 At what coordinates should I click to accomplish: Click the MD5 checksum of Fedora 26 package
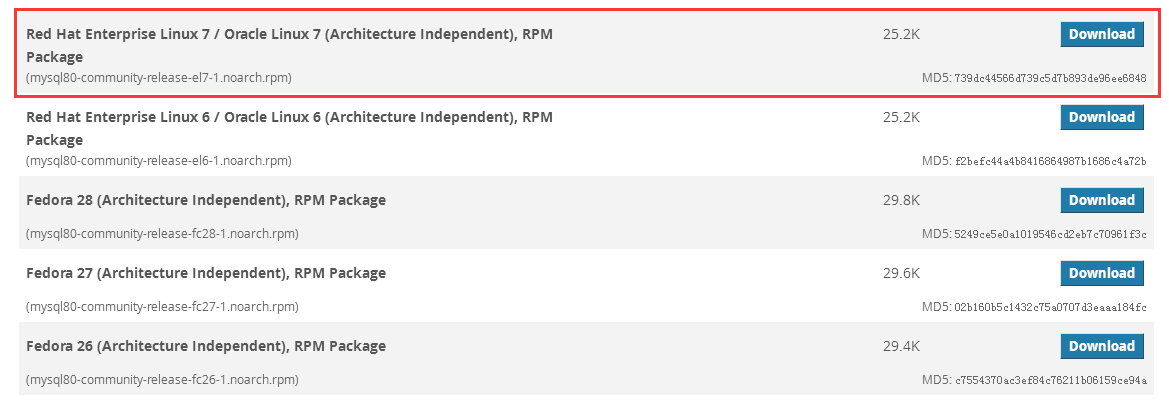[x=1050, y=380]
